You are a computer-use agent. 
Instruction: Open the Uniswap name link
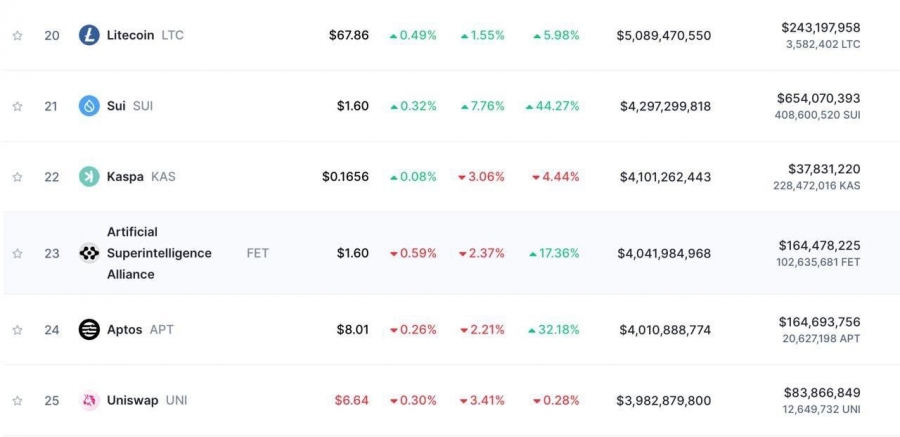click(133, 400)
